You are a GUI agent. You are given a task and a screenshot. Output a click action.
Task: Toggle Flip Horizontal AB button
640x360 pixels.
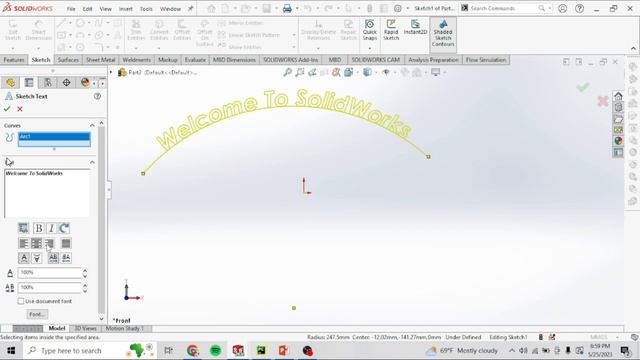[x=53, y=258]
